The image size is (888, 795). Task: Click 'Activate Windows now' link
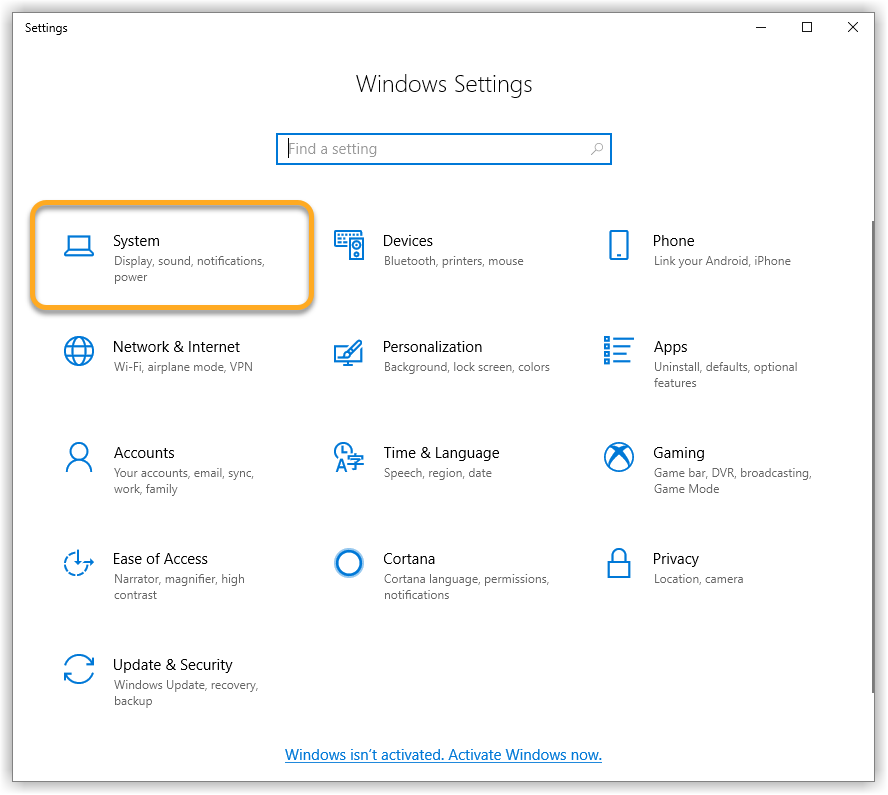pos(443,755)
